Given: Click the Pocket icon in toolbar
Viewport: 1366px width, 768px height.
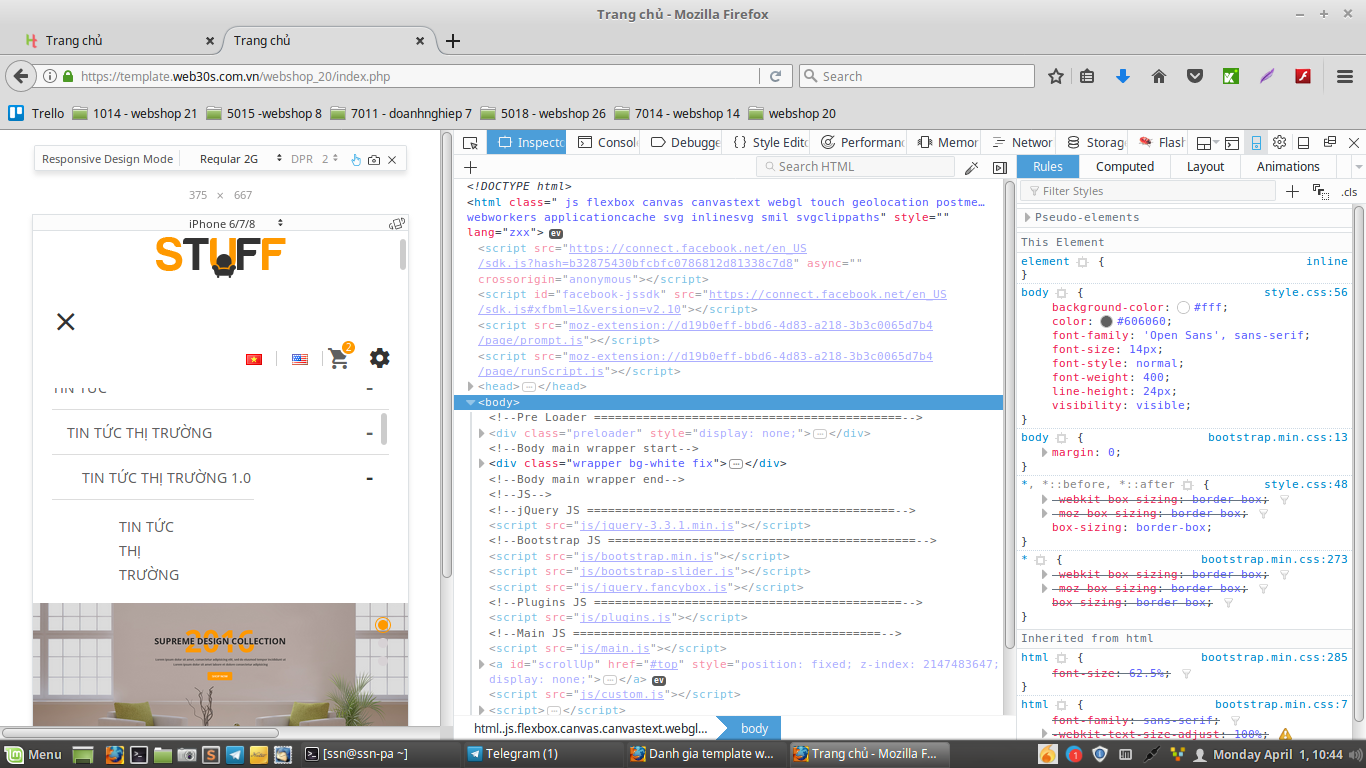Looking at the screenshot, I should click(x=1194, y=76).
